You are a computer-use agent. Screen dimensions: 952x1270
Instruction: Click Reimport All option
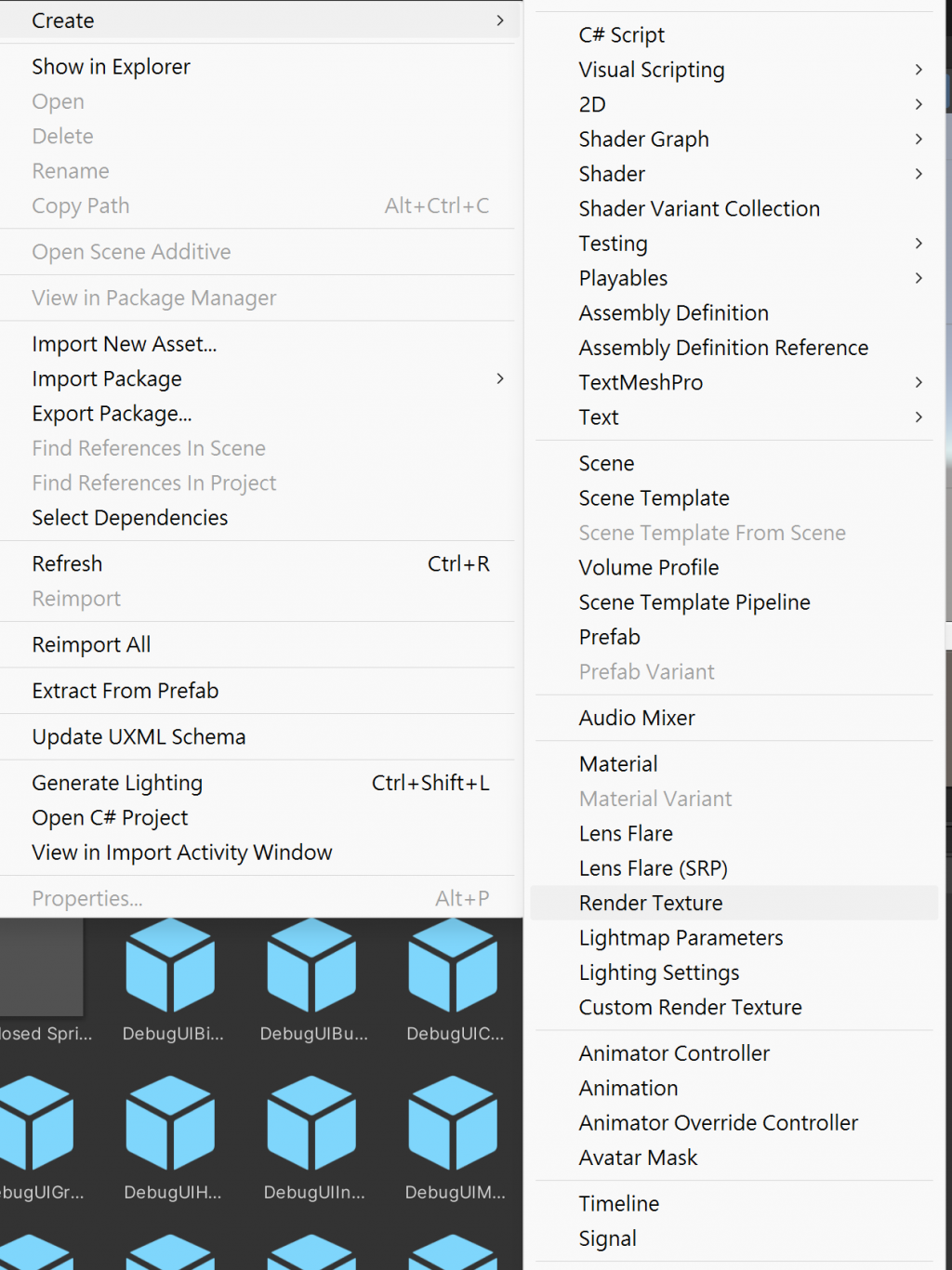91,645
